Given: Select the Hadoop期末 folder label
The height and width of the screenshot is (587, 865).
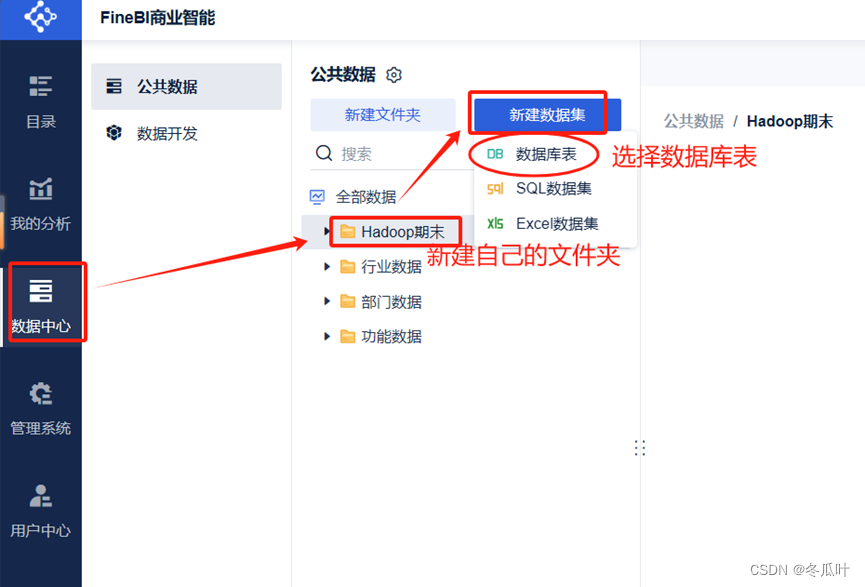Looking at the screenshot, I should (x=403, y=232).
